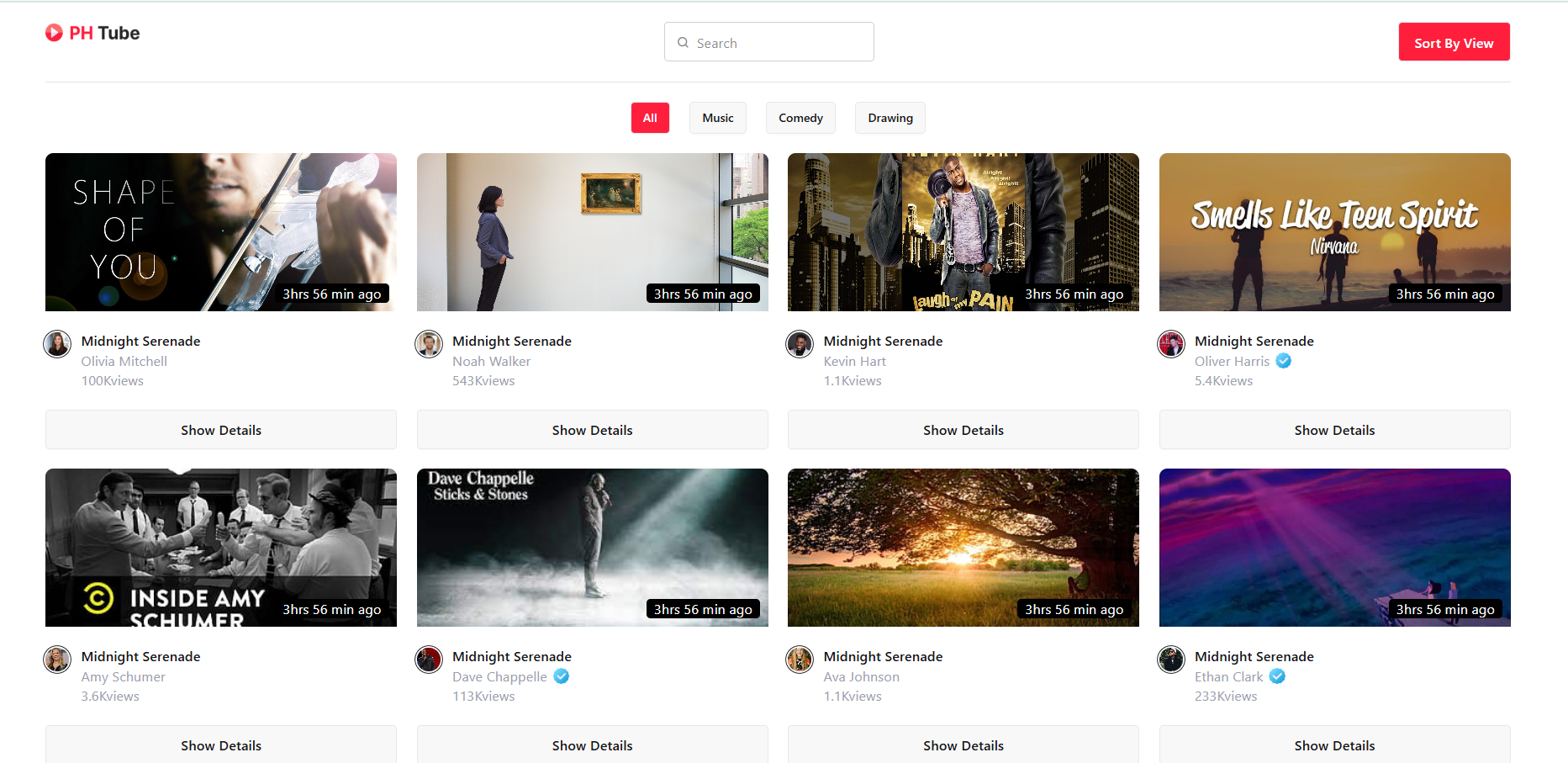1568x763 pixels.
Task: Click the Olivia Mitchell author name
Action: (124, 361)
